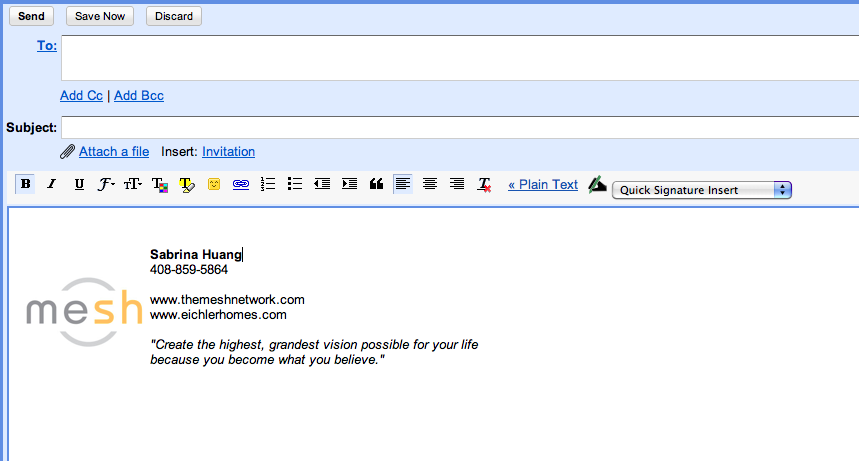
Task: Open the text color picker
Action: [160, 184]
